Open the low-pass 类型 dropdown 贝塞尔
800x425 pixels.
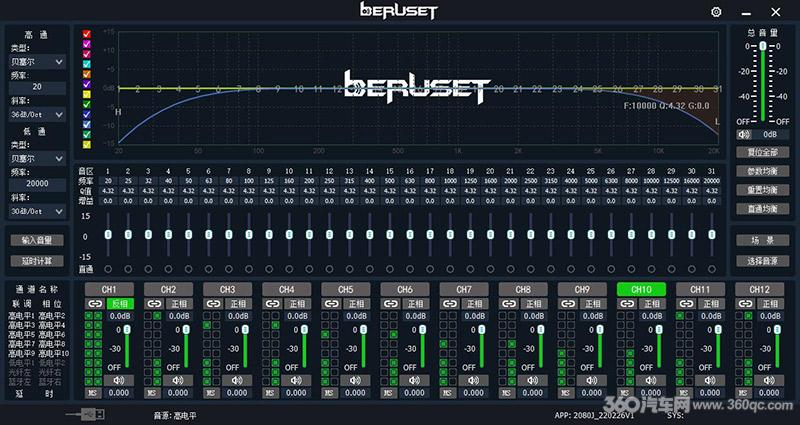[37, 158]
